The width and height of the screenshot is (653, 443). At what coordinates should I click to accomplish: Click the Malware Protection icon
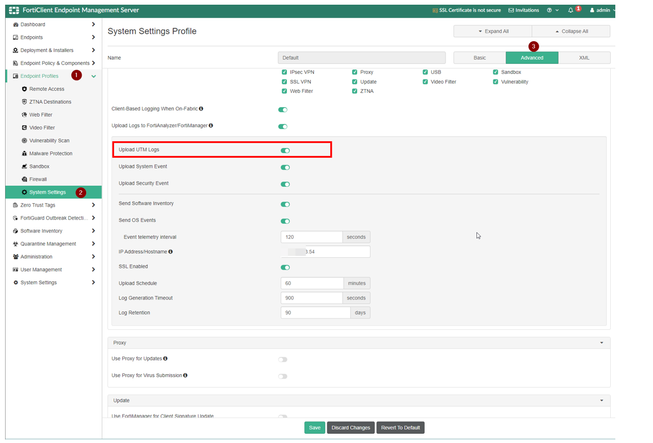[24, 154]
